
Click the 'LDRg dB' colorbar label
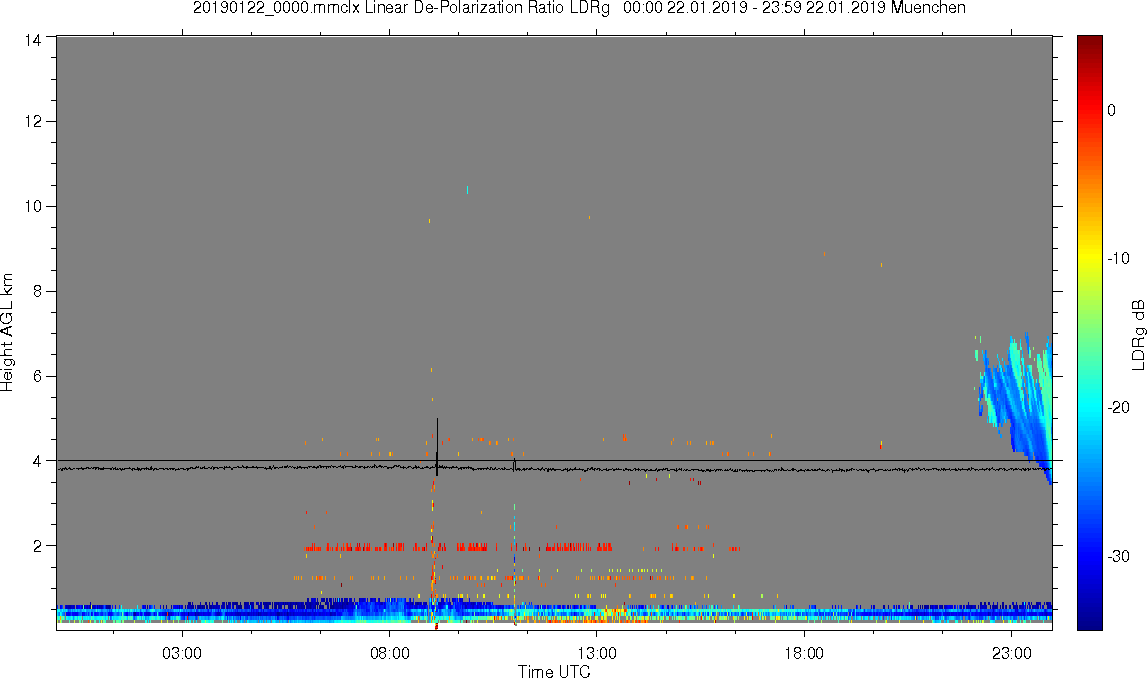pyautogui.click(x=1137, y=334)
